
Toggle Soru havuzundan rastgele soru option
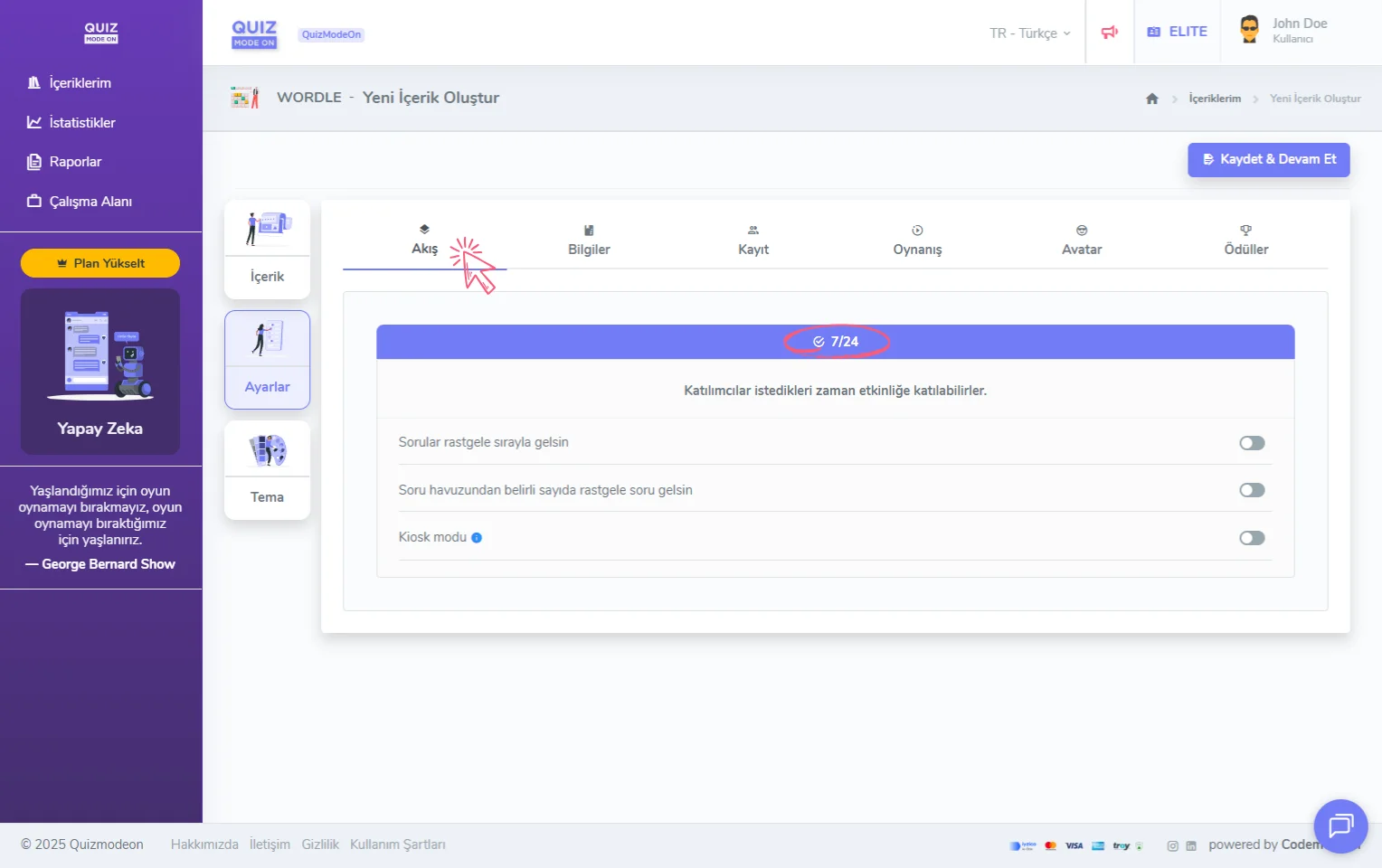(x=1252, y=490)
